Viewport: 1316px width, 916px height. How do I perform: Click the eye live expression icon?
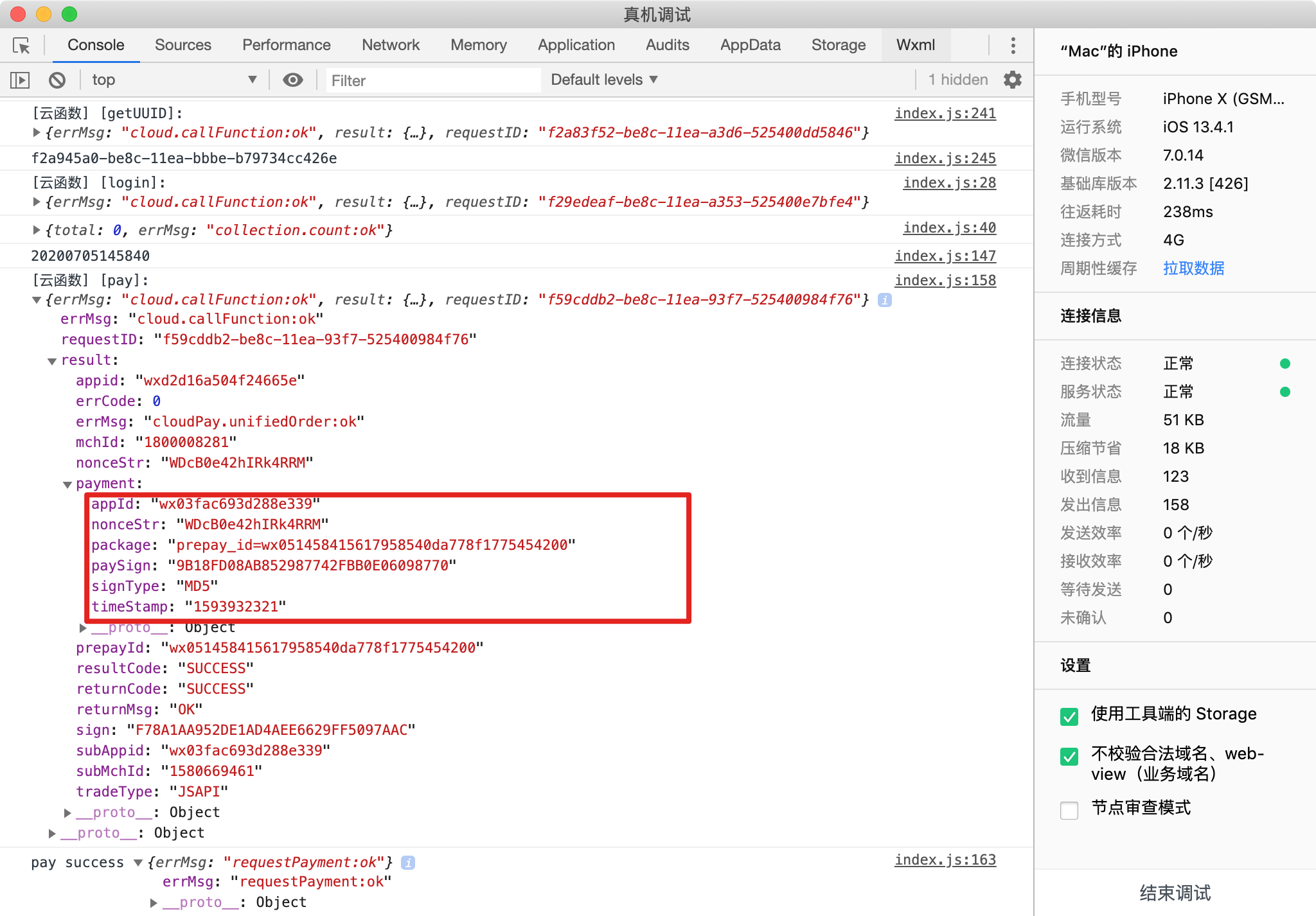click(293, 80)
